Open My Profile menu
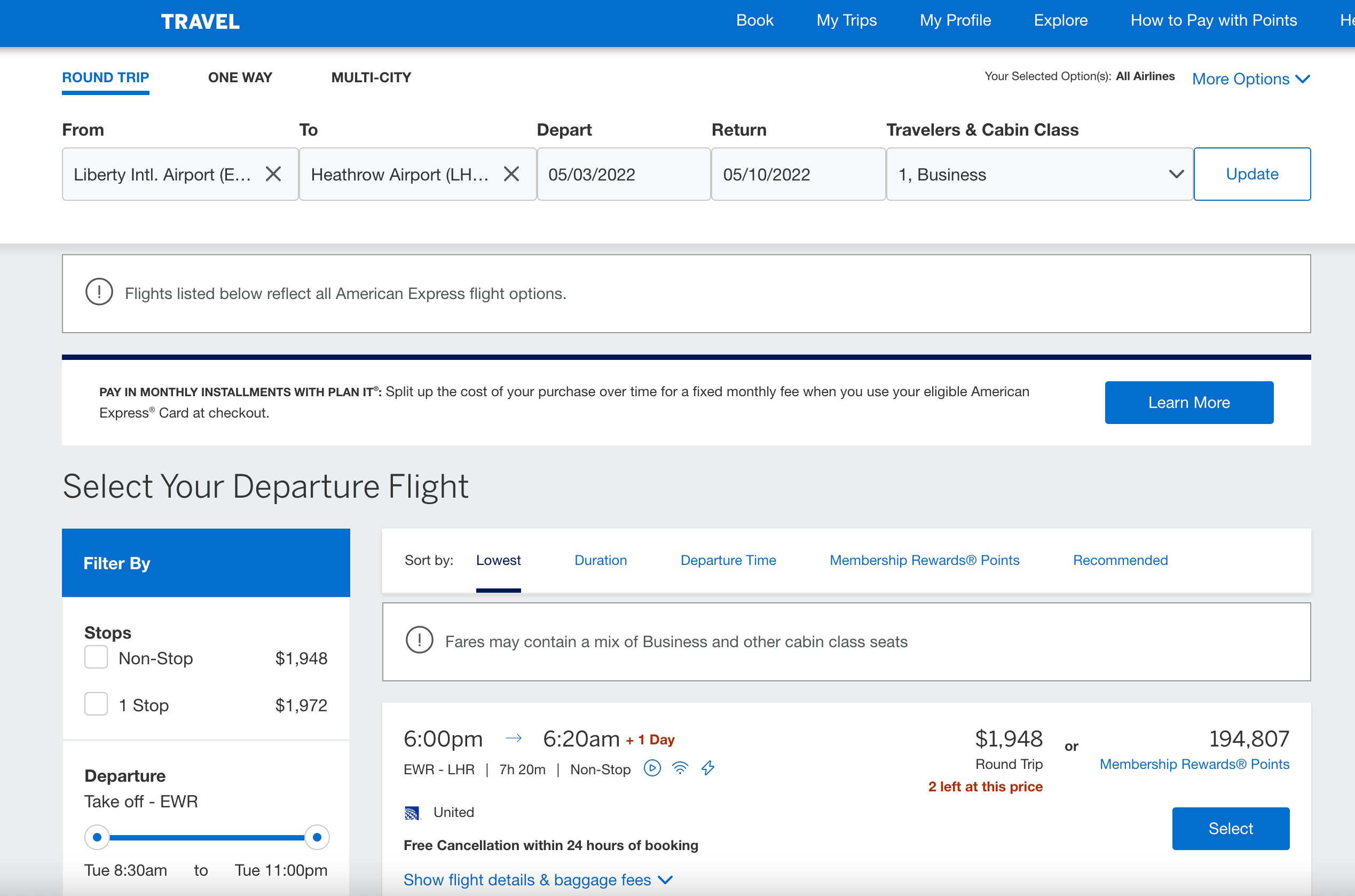The width and height of the screenshot is (1355, 896). 955,21
